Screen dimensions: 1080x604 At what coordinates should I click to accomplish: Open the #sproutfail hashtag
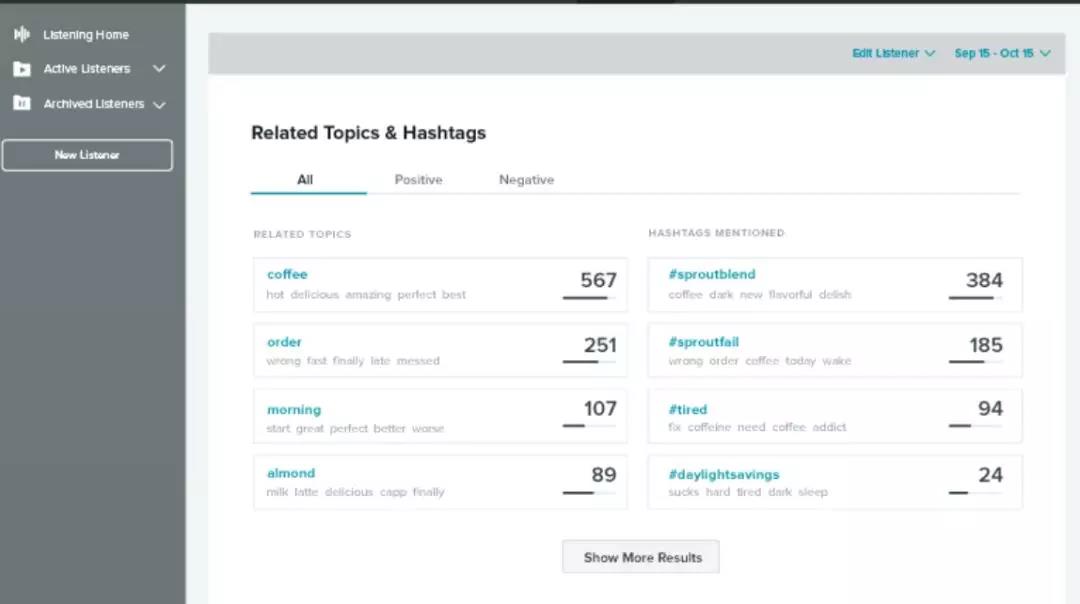(x=704, y=342)
